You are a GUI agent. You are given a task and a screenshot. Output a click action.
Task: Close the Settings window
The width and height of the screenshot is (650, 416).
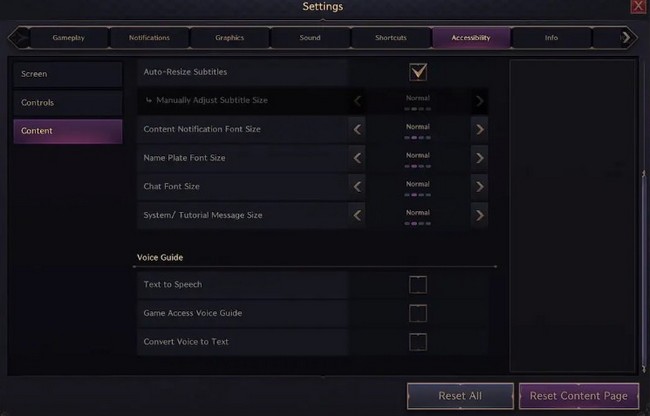638,7
